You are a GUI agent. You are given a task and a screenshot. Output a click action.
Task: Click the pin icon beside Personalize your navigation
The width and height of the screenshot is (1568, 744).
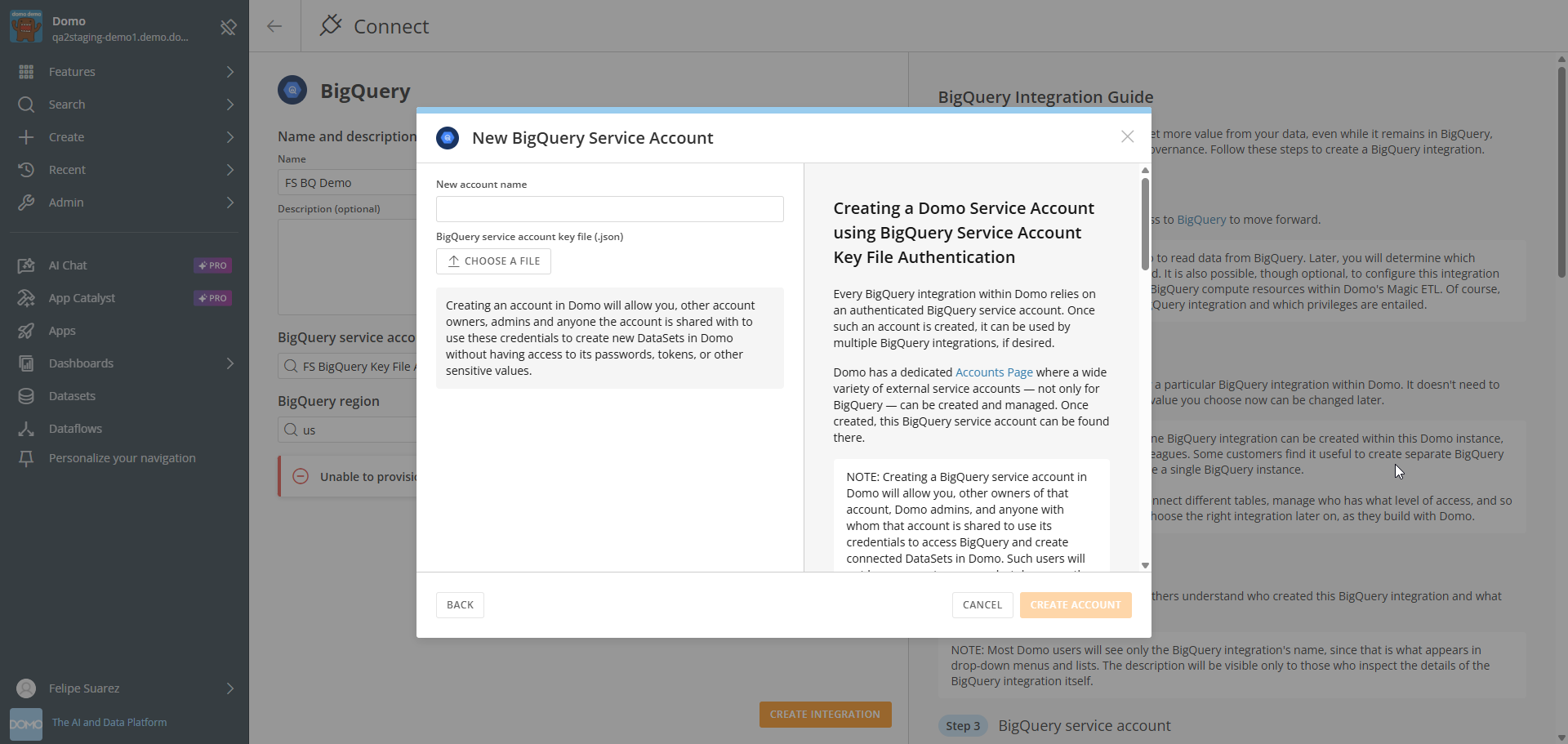point(26,458)
